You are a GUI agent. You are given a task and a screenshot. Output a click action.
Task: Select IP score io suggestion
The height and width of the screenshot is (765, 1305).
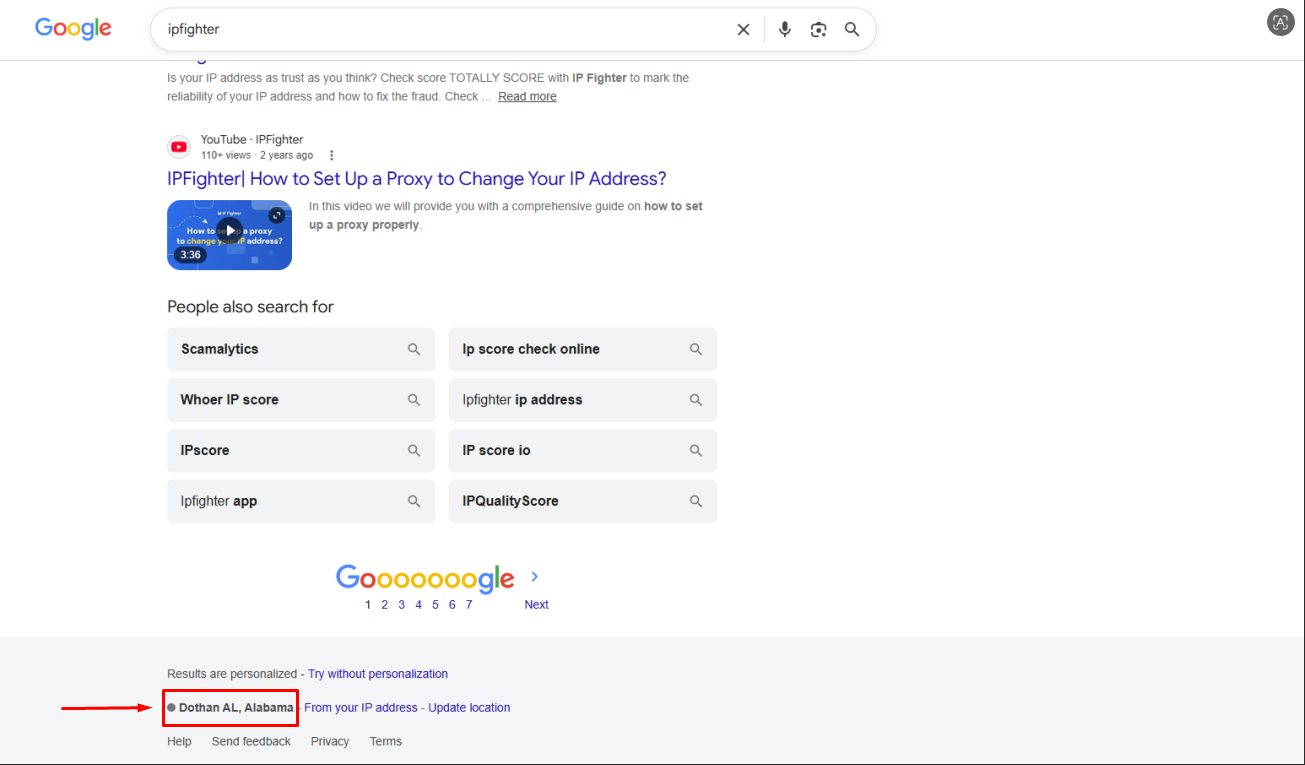pos(583,451)
